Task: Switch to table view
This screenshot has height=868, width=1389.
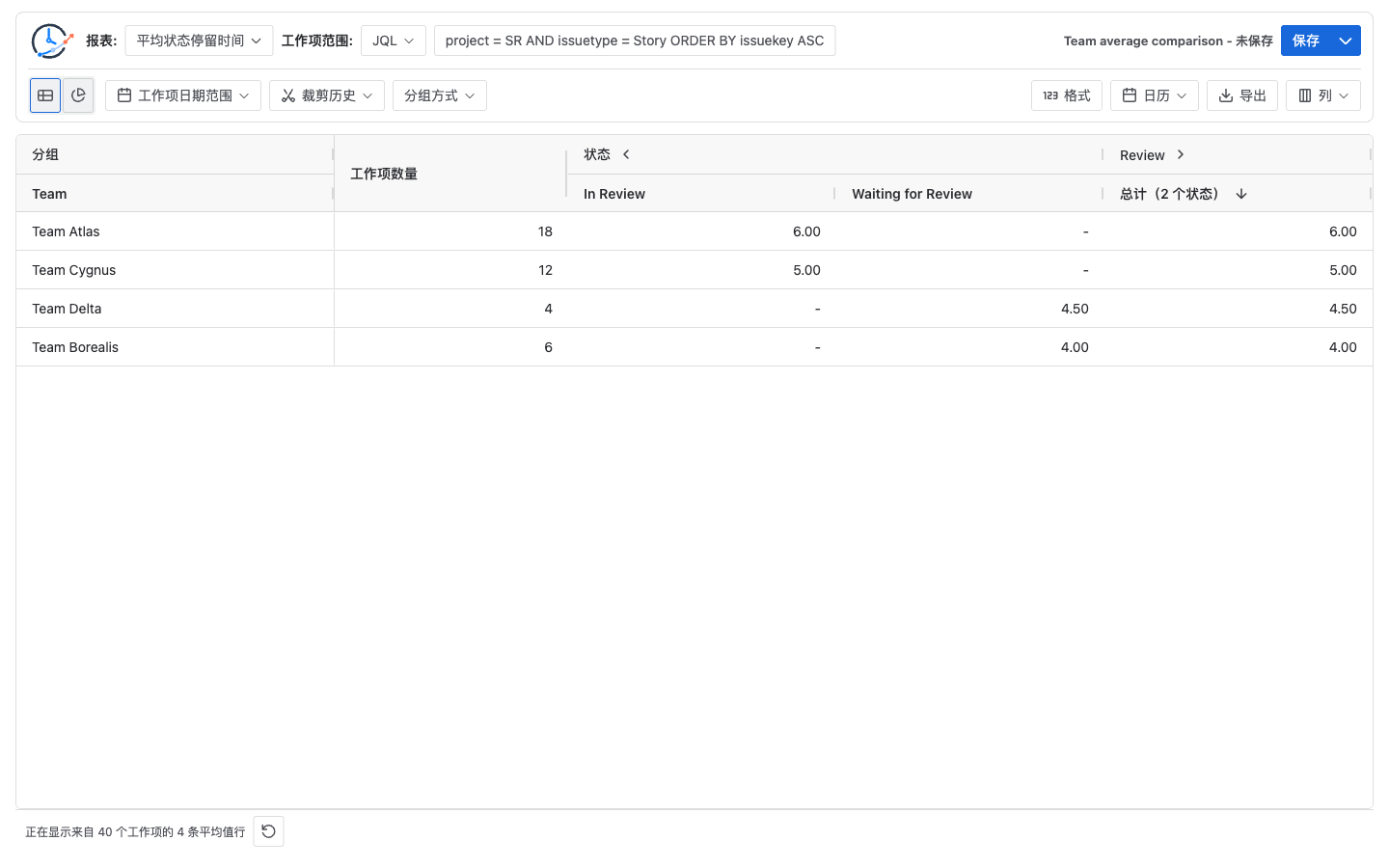Action: (45, 95)
